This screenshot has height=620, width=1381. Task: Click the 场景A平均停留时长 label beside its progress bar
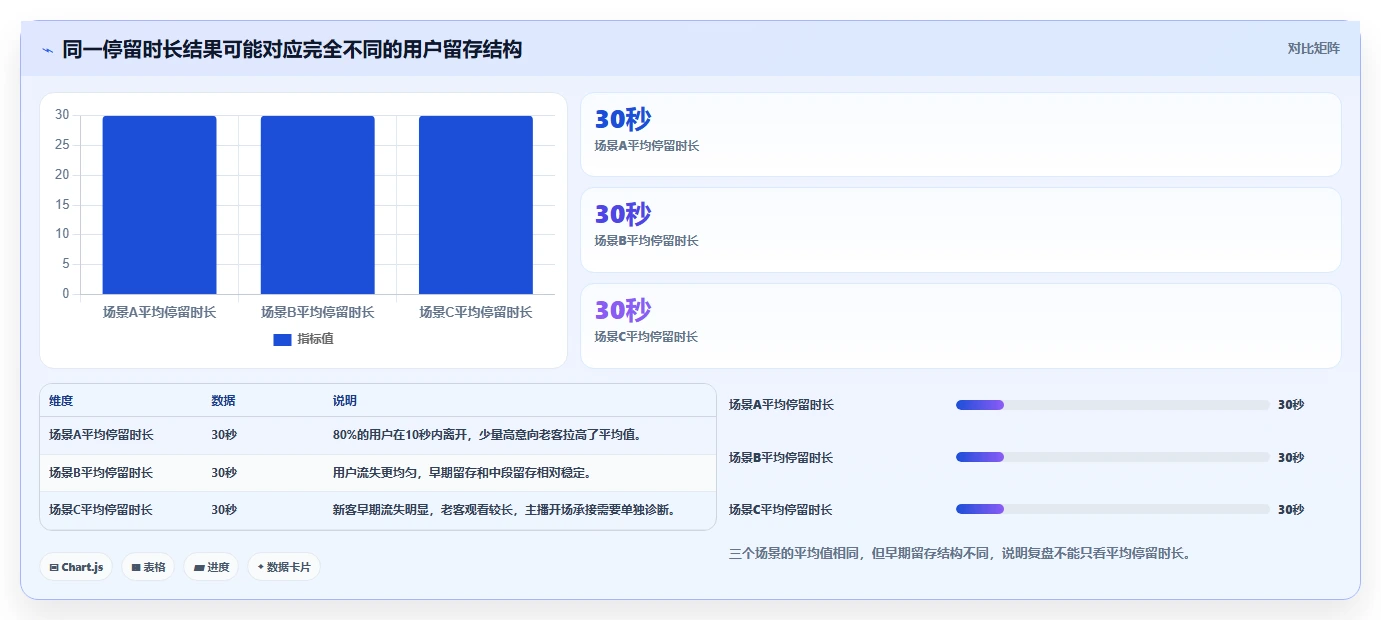[x=781, y=405]
